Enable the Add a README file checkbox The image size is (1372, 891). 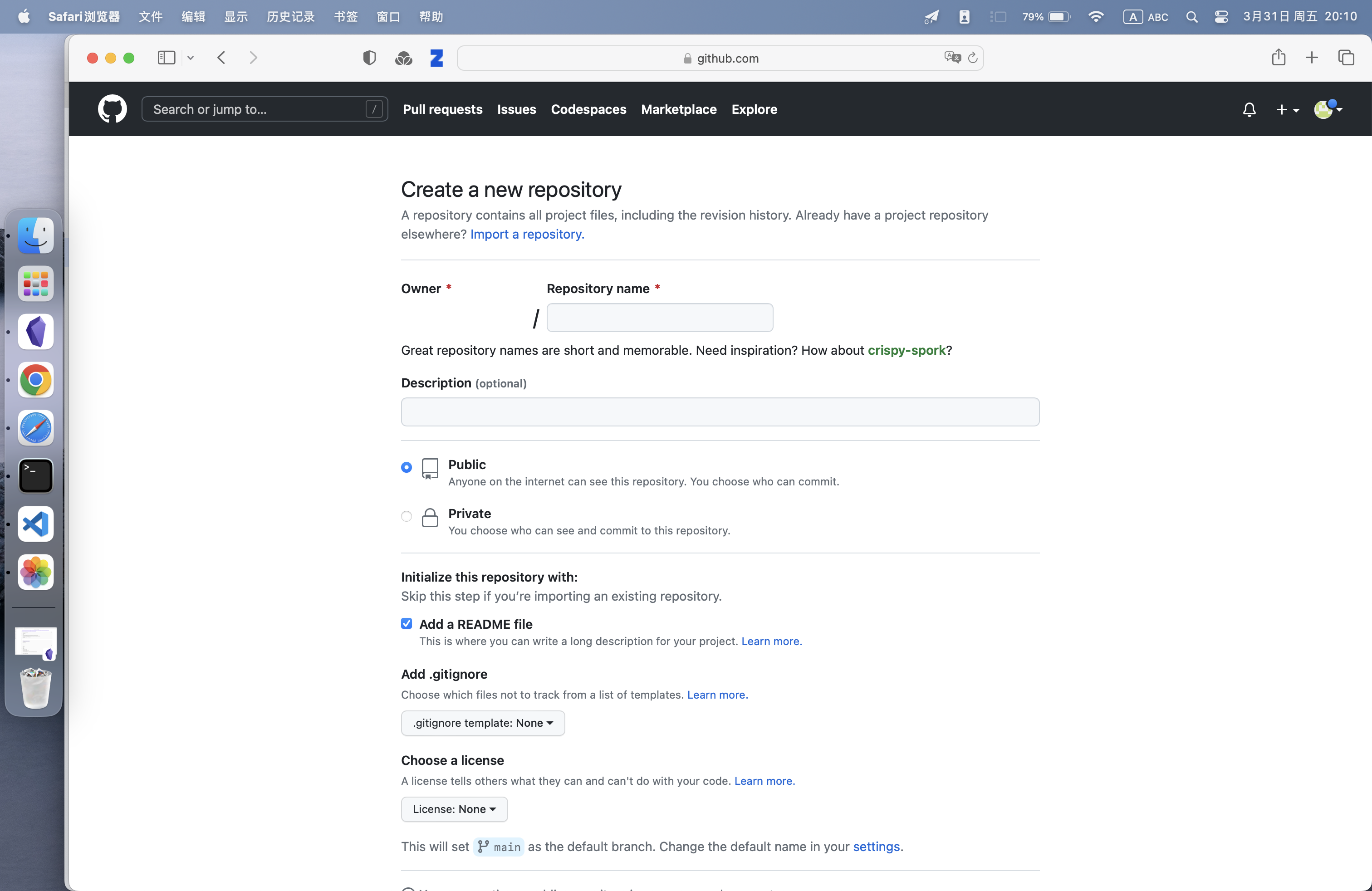click(406, 623)
